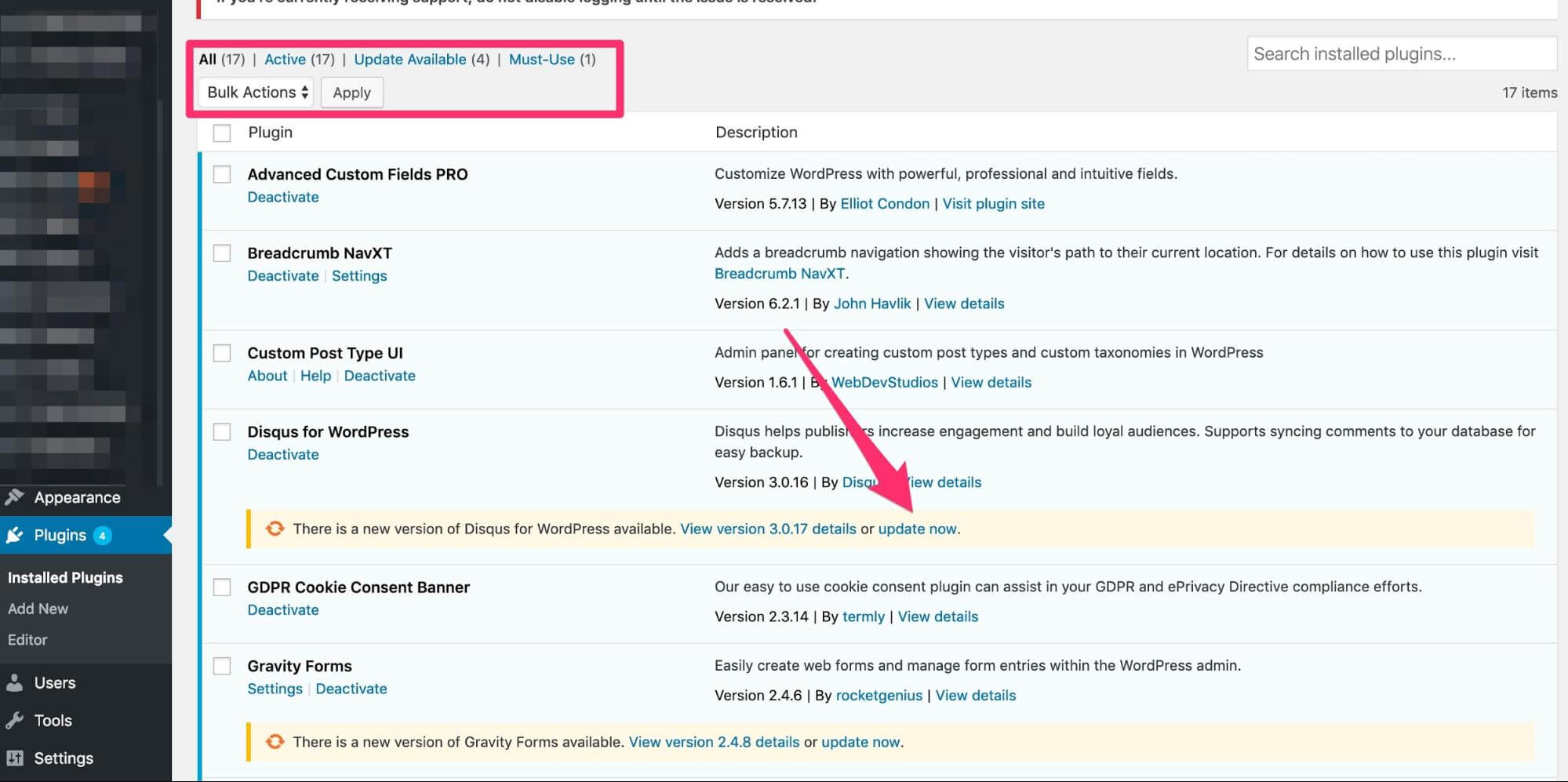Filter by Must-Use plugins
This screenshot has height=782, width=1568.
[x=541, y=60]
